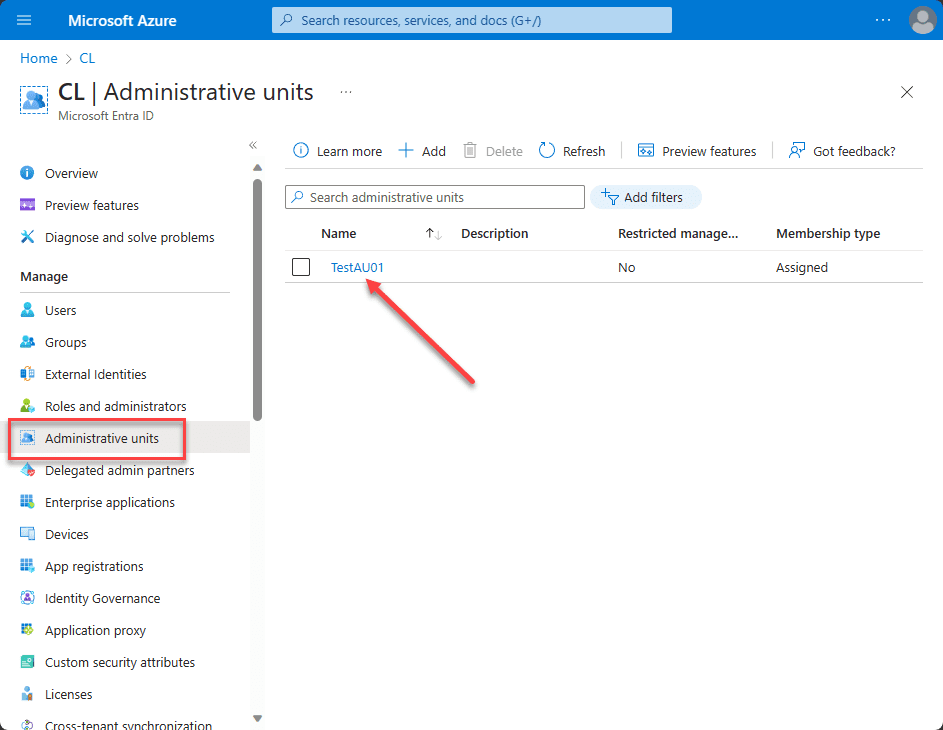
Task: Open Application proxy
Action: (95, 630)
